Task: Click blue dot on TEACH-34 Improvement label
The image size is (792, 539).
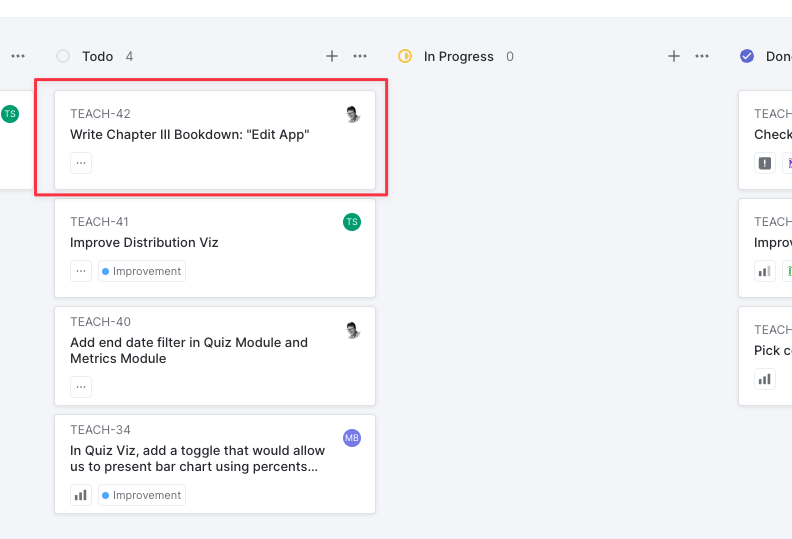Action: pos(106,495)
